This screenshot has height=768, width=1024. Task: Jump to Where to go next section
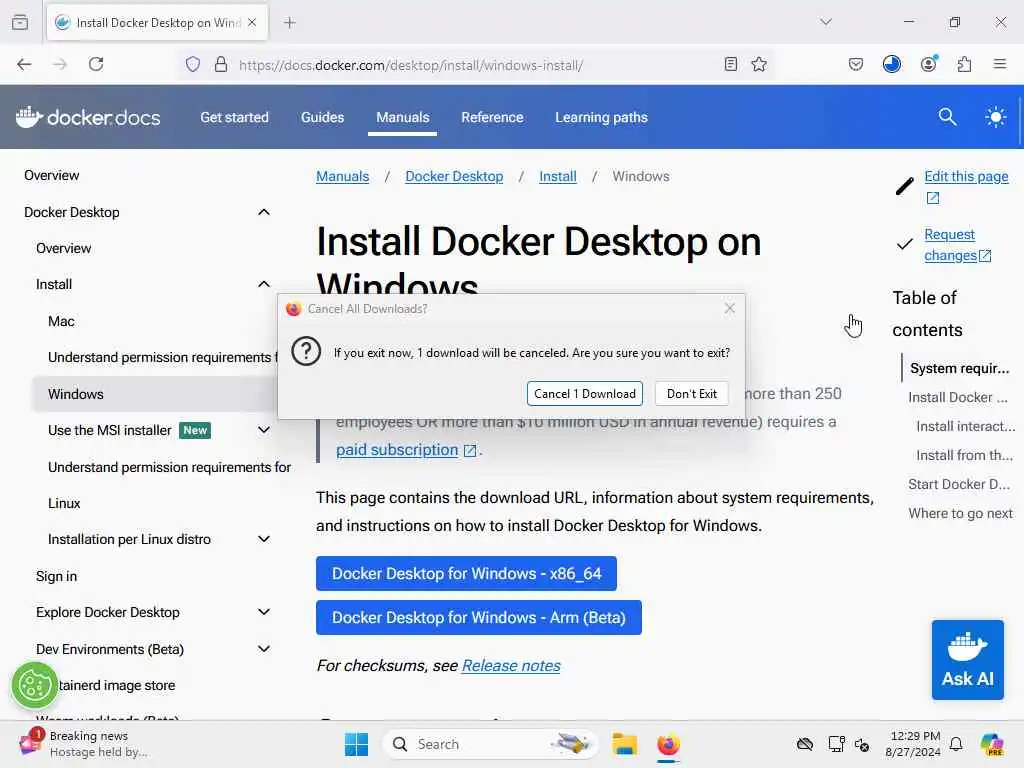960,513
